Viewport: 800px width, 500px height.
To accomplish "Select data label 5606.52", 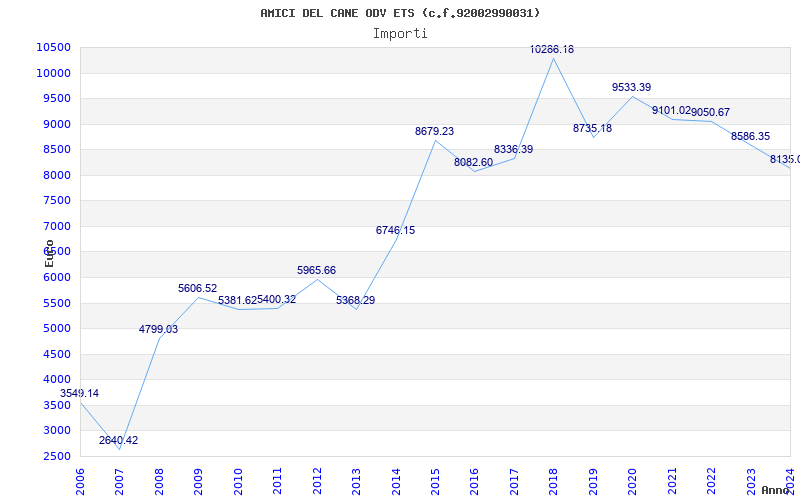I will coord(197,288).
